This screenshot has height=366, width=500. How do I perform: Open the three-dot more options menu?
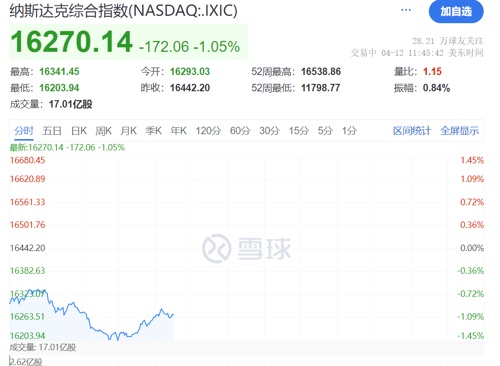coord(406,10)
